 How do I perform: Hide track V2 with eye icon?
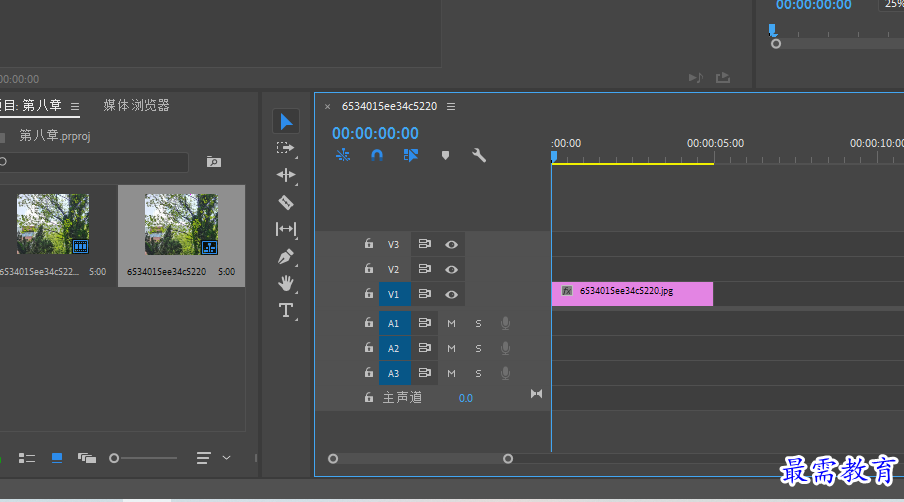451,269
